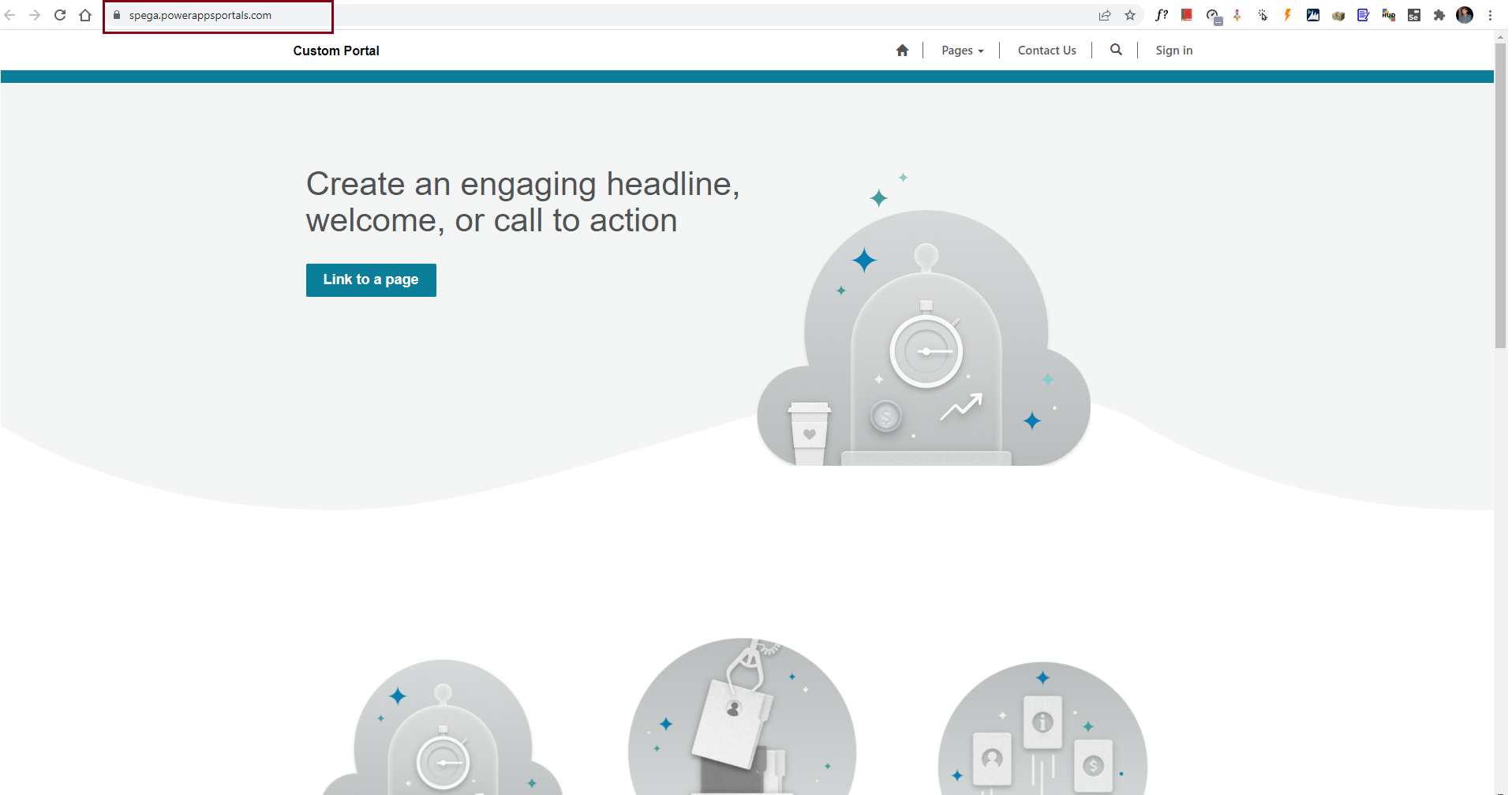Click the orange lightning bolt extension icon
Viewport: 1512px width, 795px height.
coord(1287,15)
